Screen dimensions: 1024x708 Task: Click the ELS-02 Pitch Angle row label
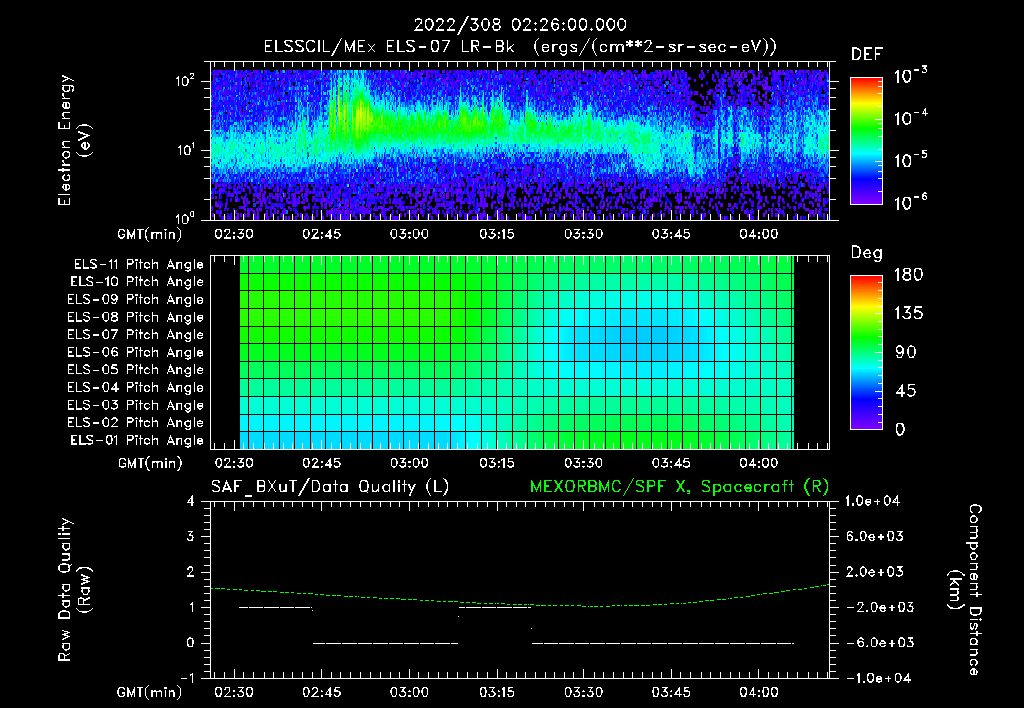coord(136,423)
